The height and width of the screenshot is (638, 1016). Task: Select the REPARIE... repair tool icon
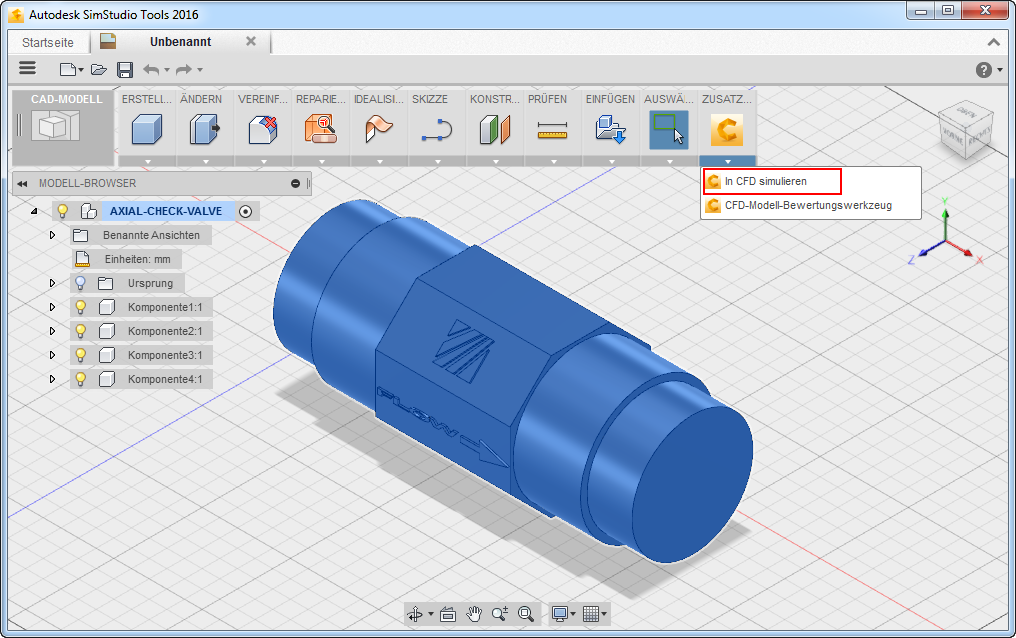tap(321, 129)
